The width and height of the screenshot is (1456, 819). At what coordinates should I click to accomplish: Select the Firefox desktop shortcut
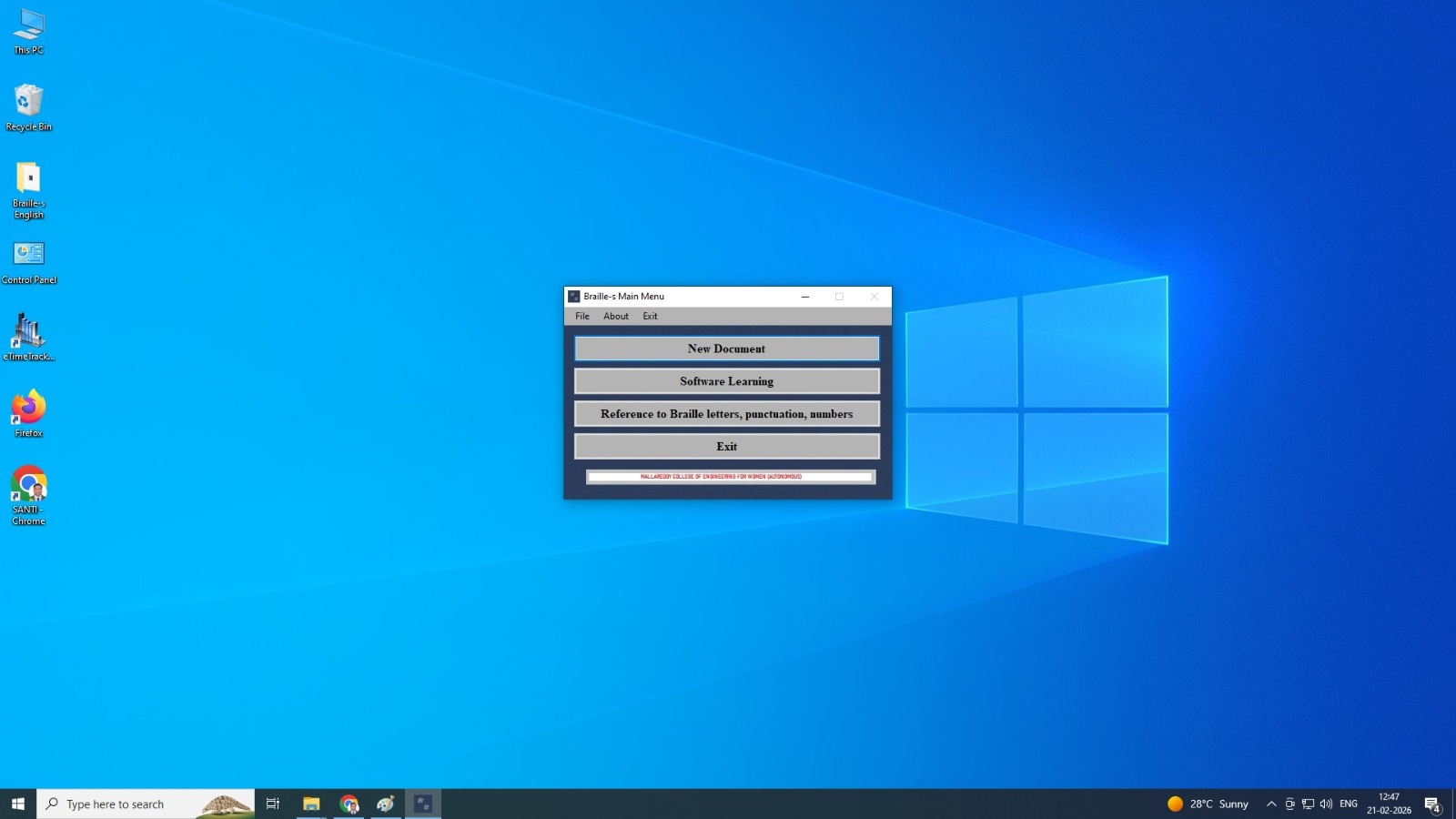28,414
